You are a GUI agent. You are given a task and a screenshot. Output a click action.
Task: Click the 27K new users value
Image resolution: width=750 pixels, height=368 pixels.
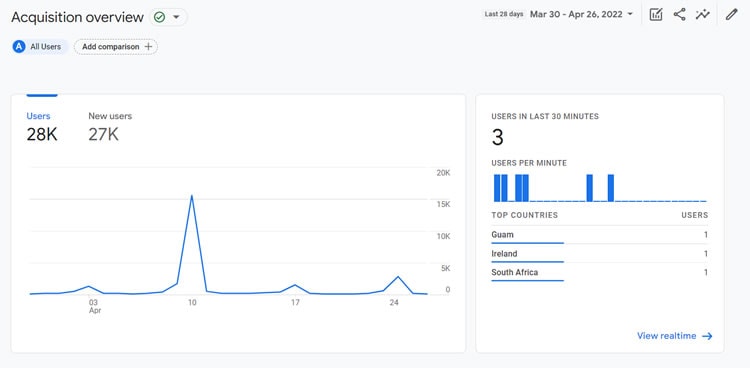click(103, 135)
